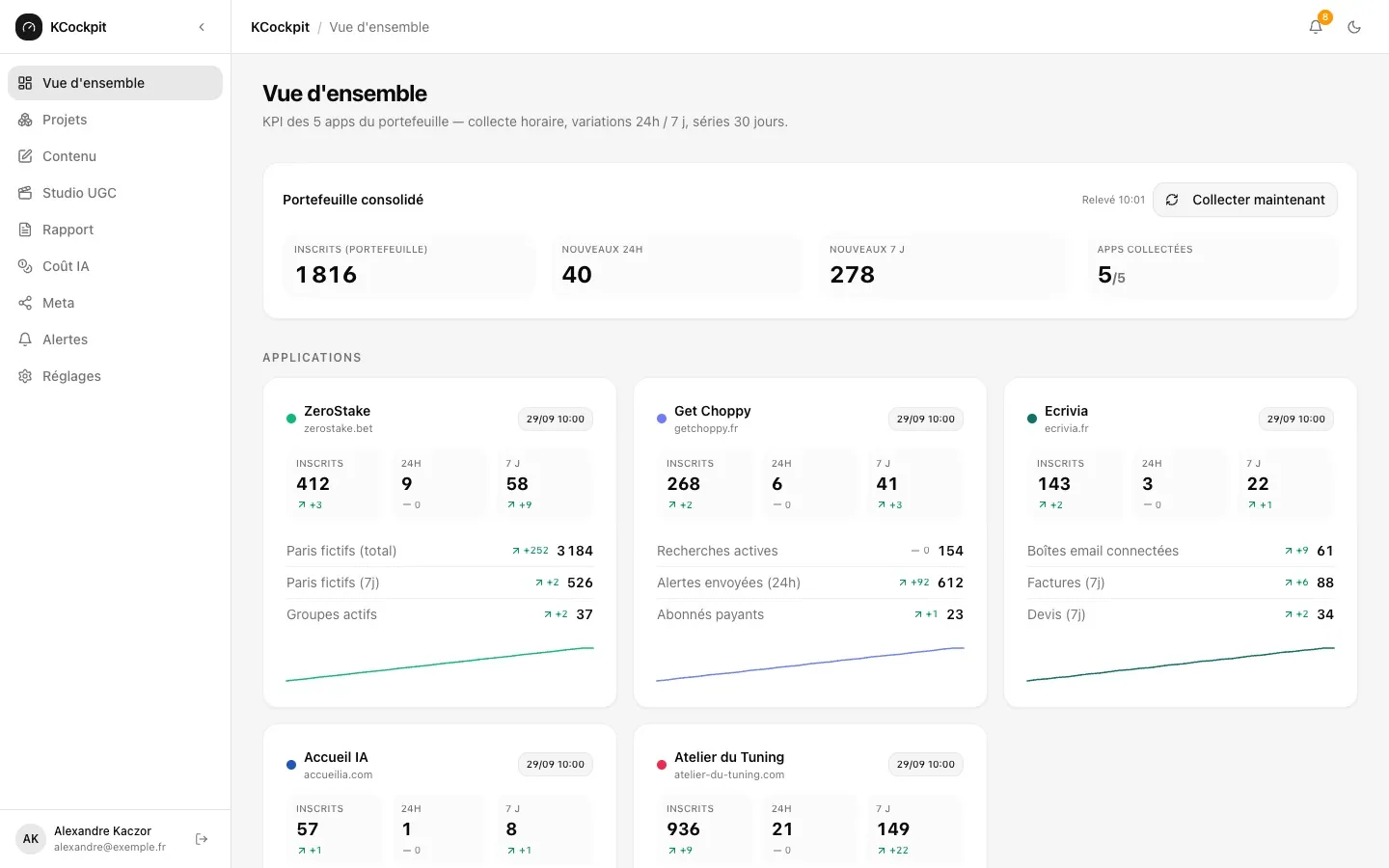The height and width of the screenshot is (868, 1389).
Task: Click the Vue d'ensemble grid icon
Action: 25,83
